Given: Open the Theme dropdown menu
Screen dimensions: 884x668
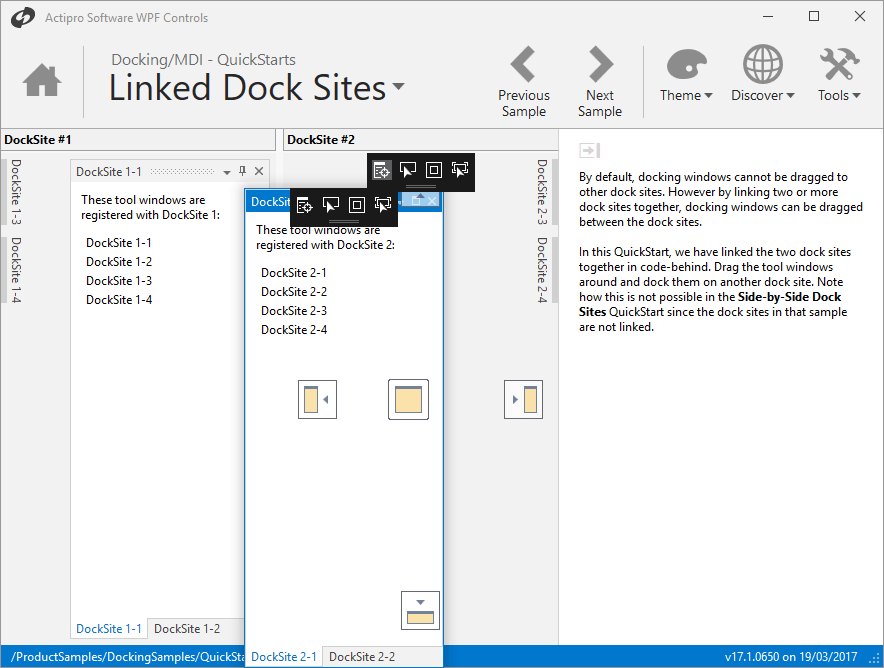Looking at the screenshot, I should (685, 96).
